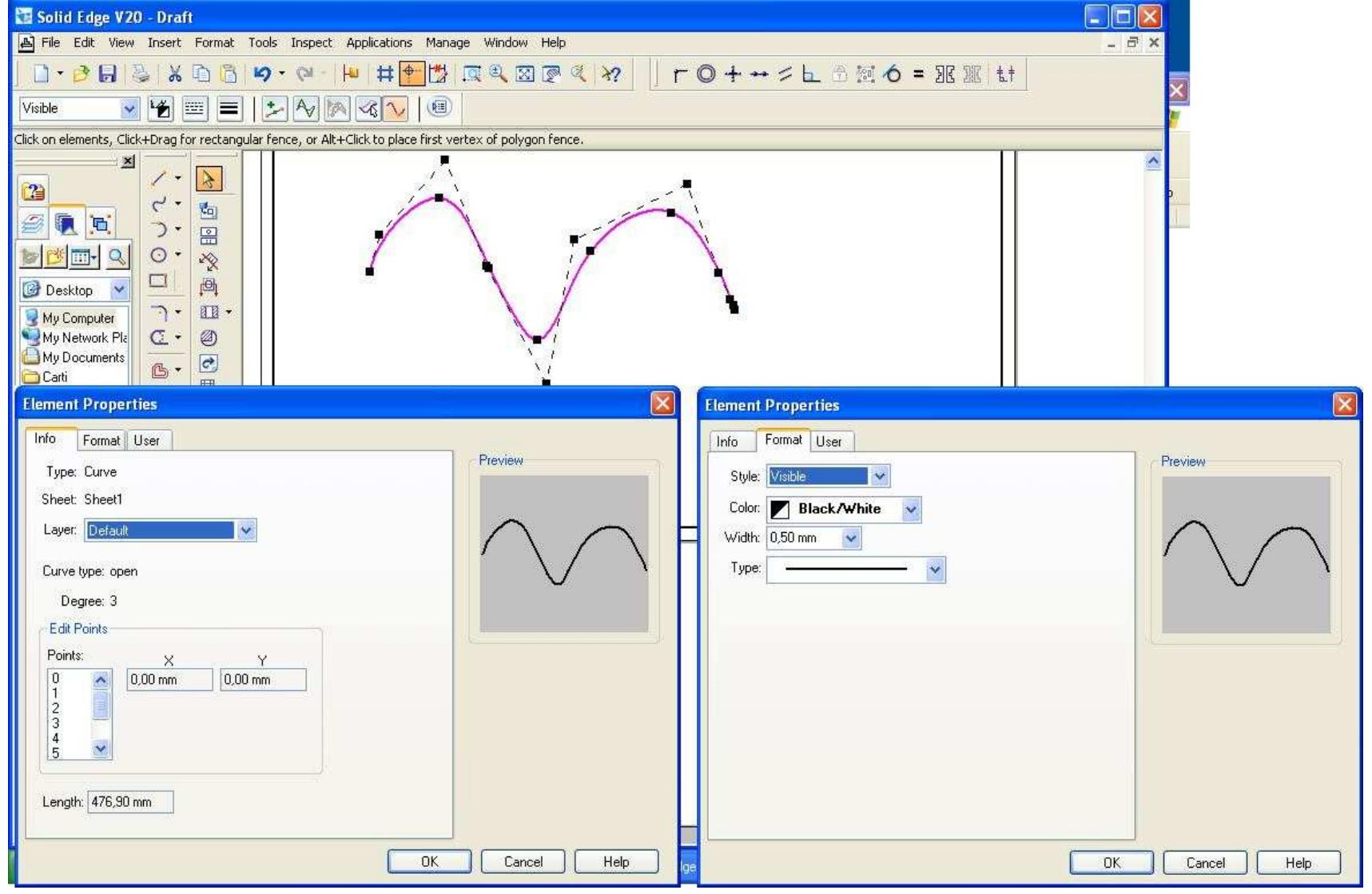Click the Undo icon on the toolbar

coord(264,74)
